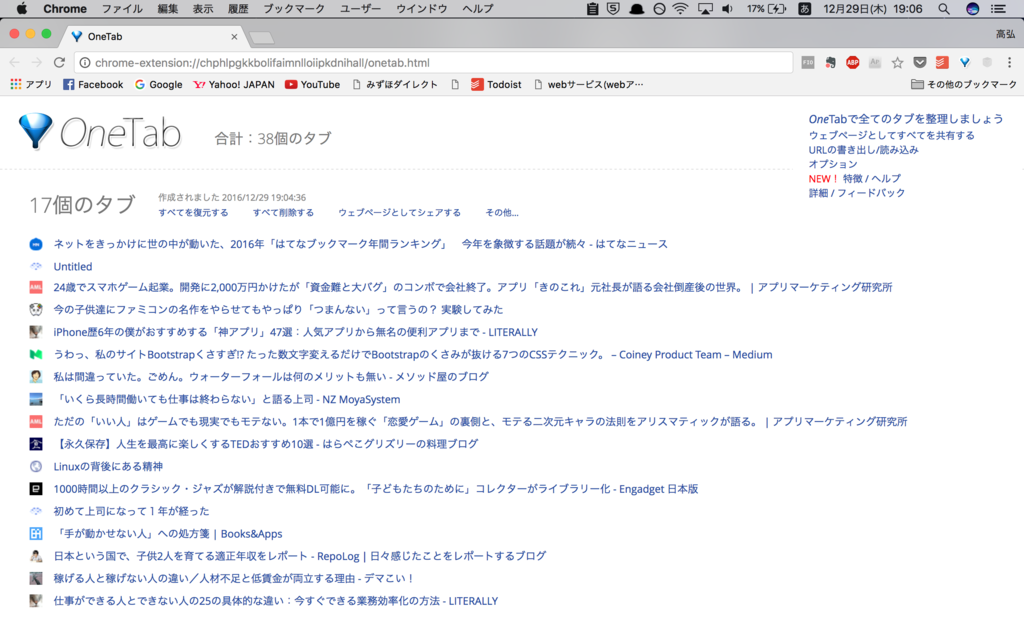Open 詳細 / フィードバック link
The width and height of the screenshot is (1024, 640).
click(857, 193)
